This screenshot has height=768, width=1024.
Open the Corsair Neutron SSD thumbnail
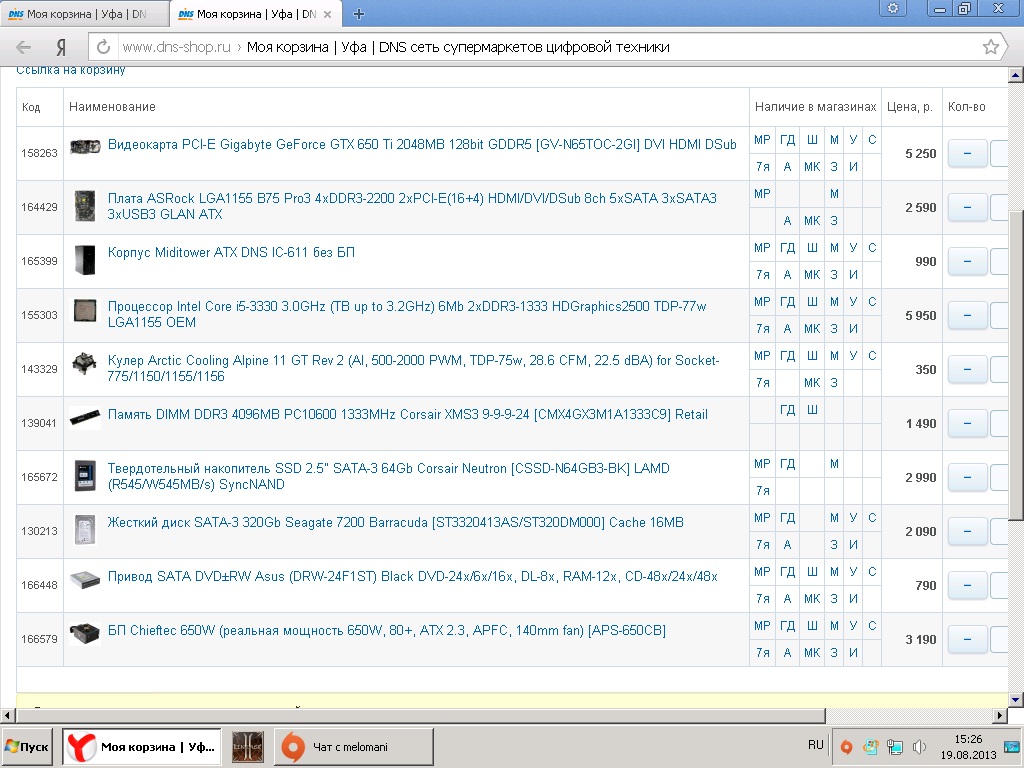pyautogui.click(x=85, y=475)
